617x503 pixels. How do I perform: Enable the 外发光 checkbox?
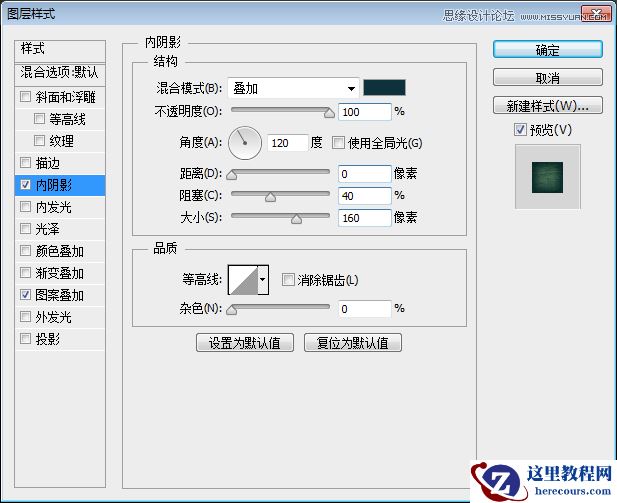(x=25, y=316)
